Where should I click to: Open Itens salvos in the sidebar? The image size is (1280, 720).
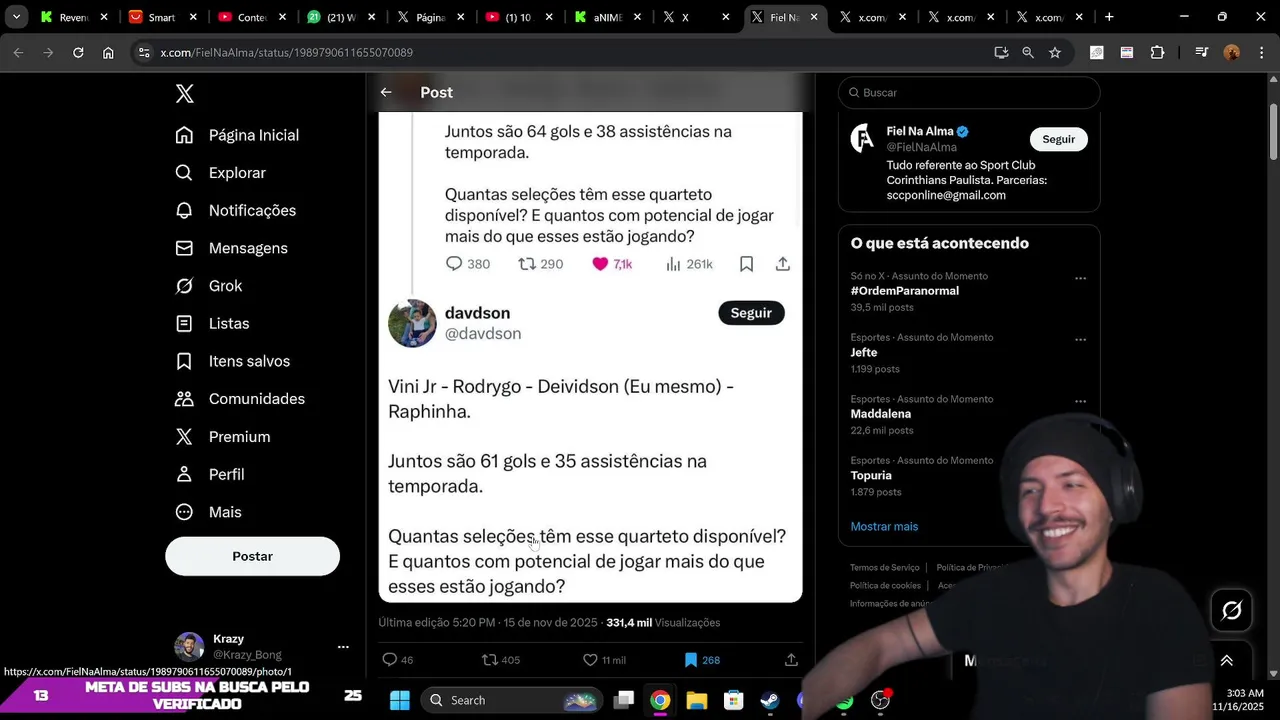(232, 361)
